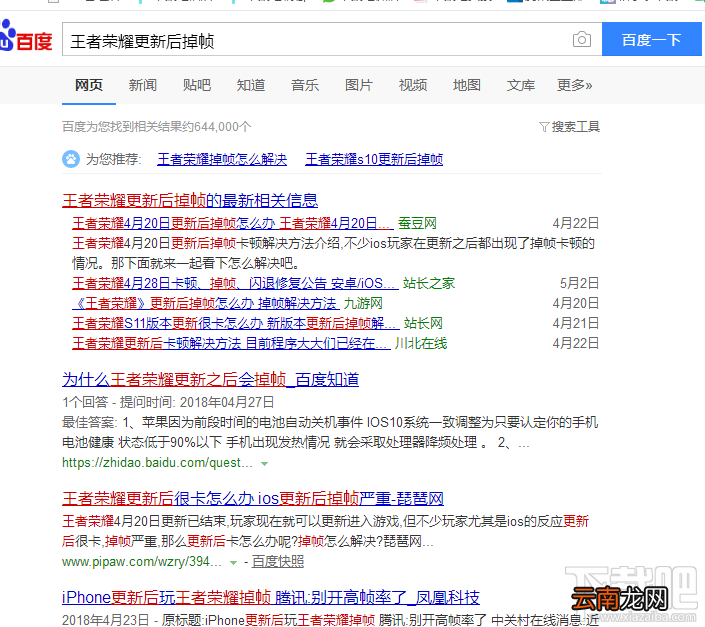This screenshot has width=705, height=627.
Task: Click the 4月21日 date entry
Action: coord(576,323)
